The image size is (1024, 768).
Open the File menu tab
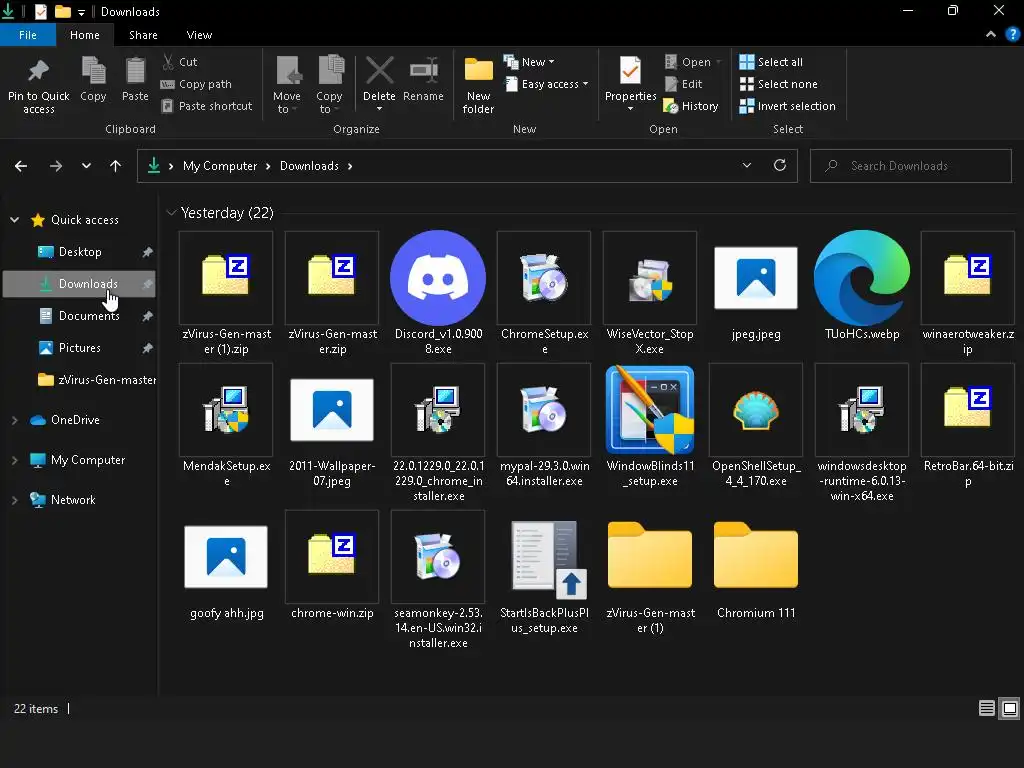(x=28, y=35)
